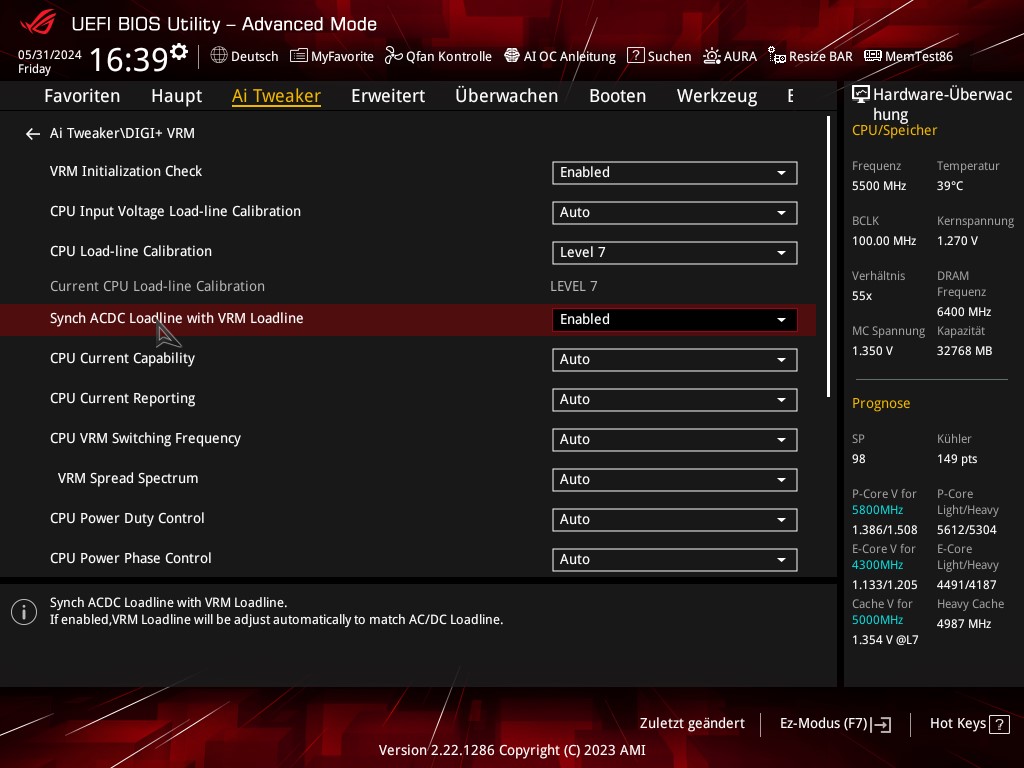
Task: Launch the MemTest86 icon
Action: [x=872, y=56]
